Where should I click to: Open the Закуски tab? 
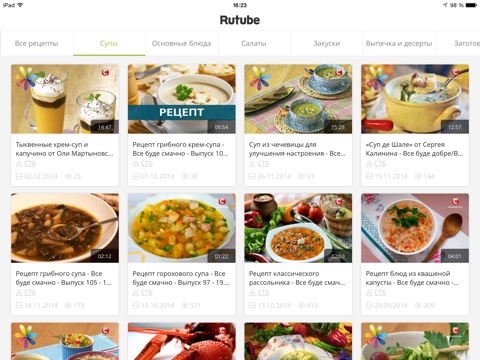[x=327, y=43]
